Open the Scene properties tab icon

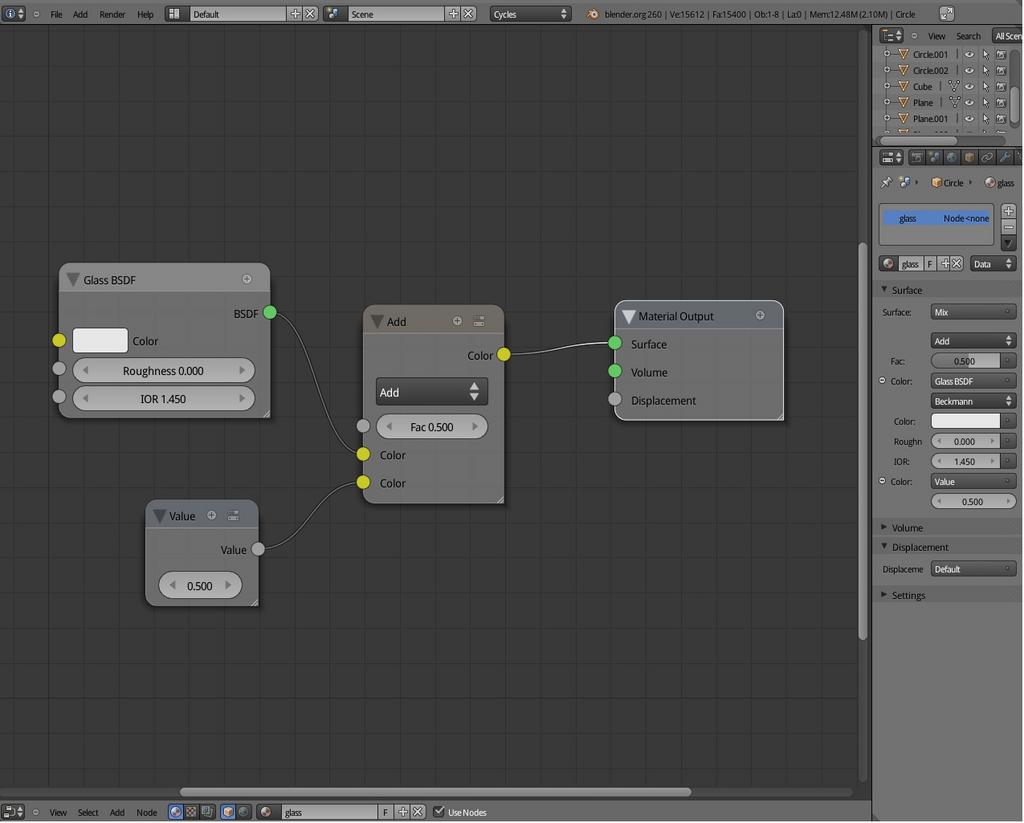(934, 157)
